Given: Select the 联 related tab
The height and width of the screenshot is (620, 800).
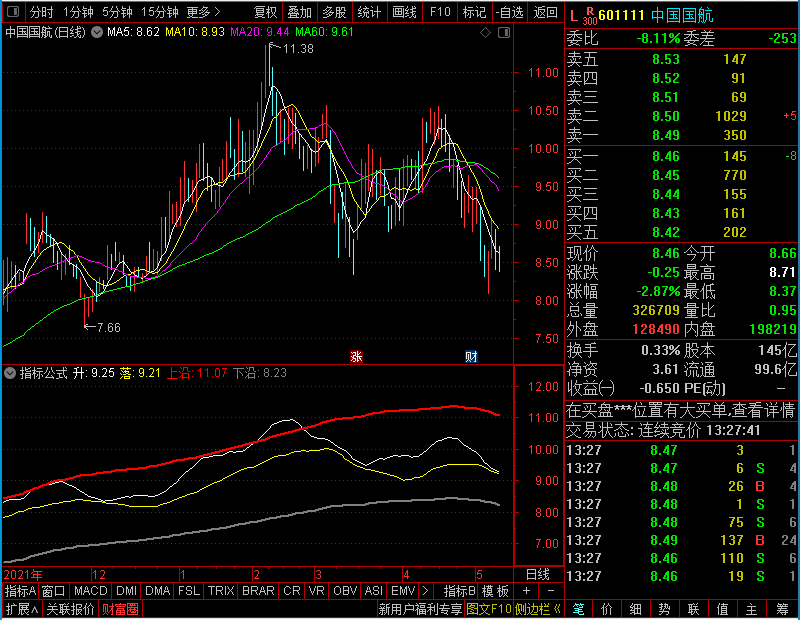Looking at the screenshot, I should (x=693, y=609).
